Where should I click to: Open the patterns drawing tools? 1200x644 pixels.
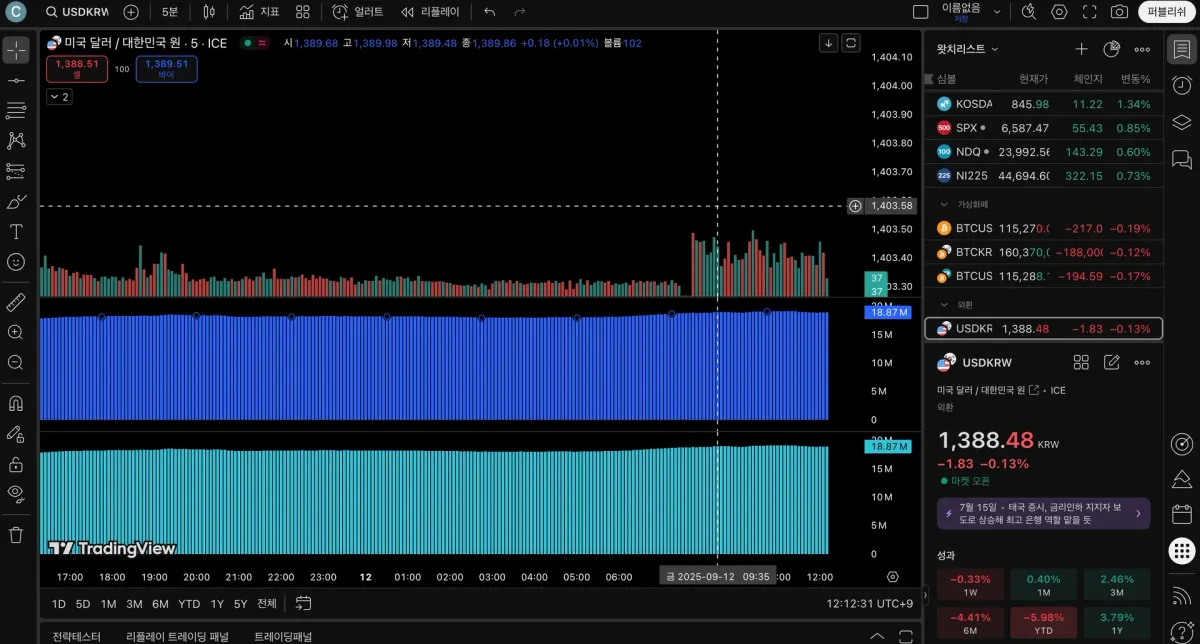pos(16,141)
